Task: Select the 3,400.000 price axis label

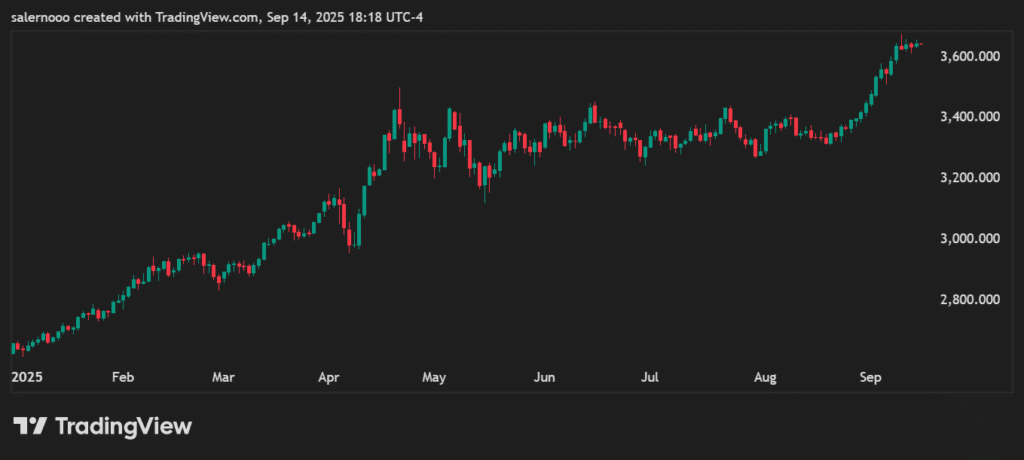Action: [969, 117]
